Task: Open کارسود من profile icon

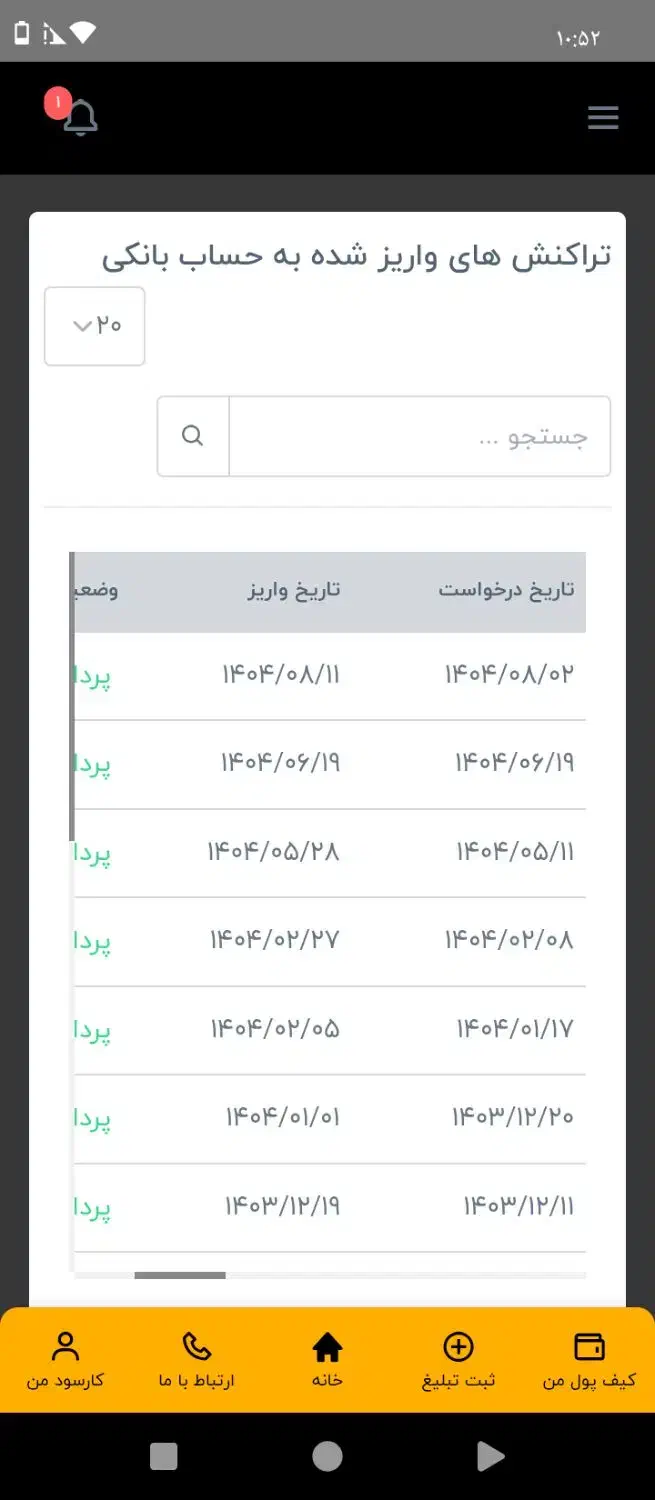Action: pyautogui.click(x=67, y=1345)
